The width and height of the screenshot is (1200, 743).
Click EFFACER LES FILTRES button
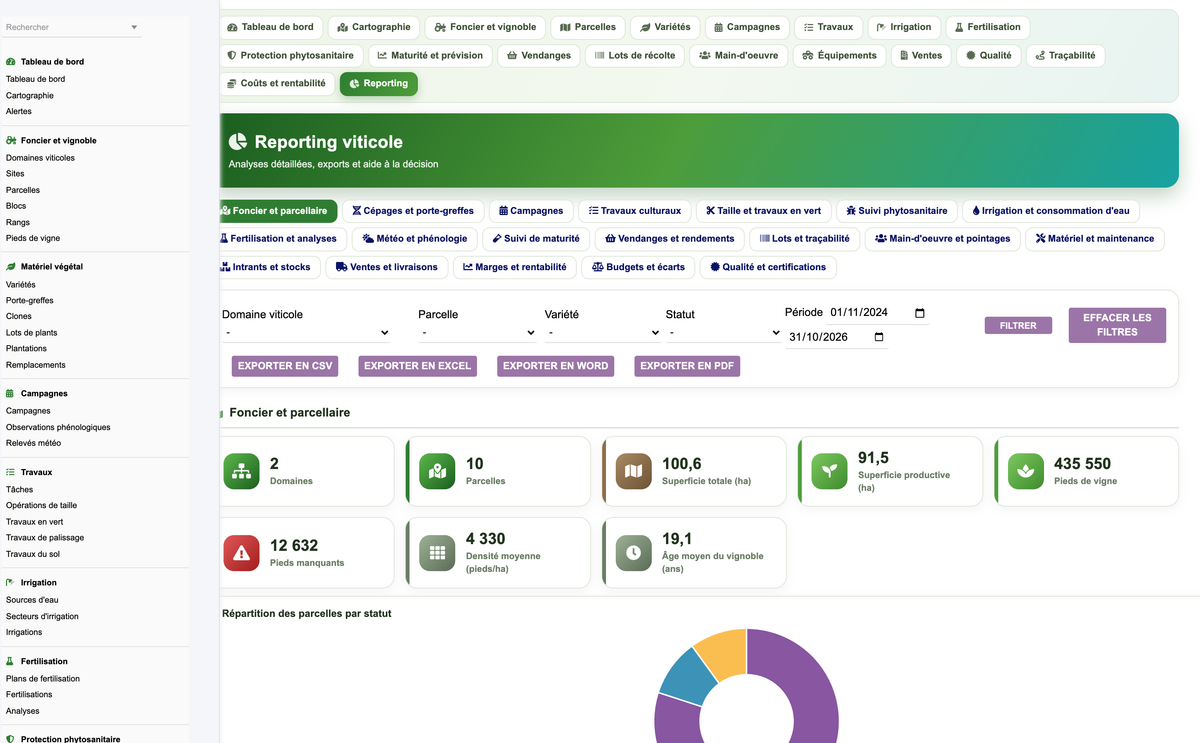(x=1117, y=325)
